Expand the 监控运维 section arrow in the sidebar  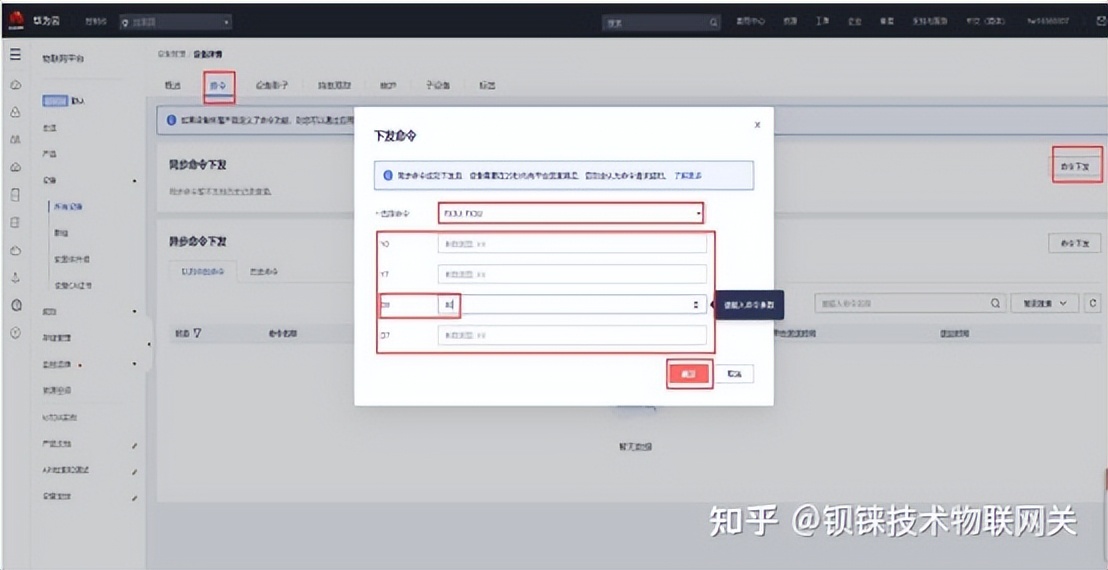134,364
